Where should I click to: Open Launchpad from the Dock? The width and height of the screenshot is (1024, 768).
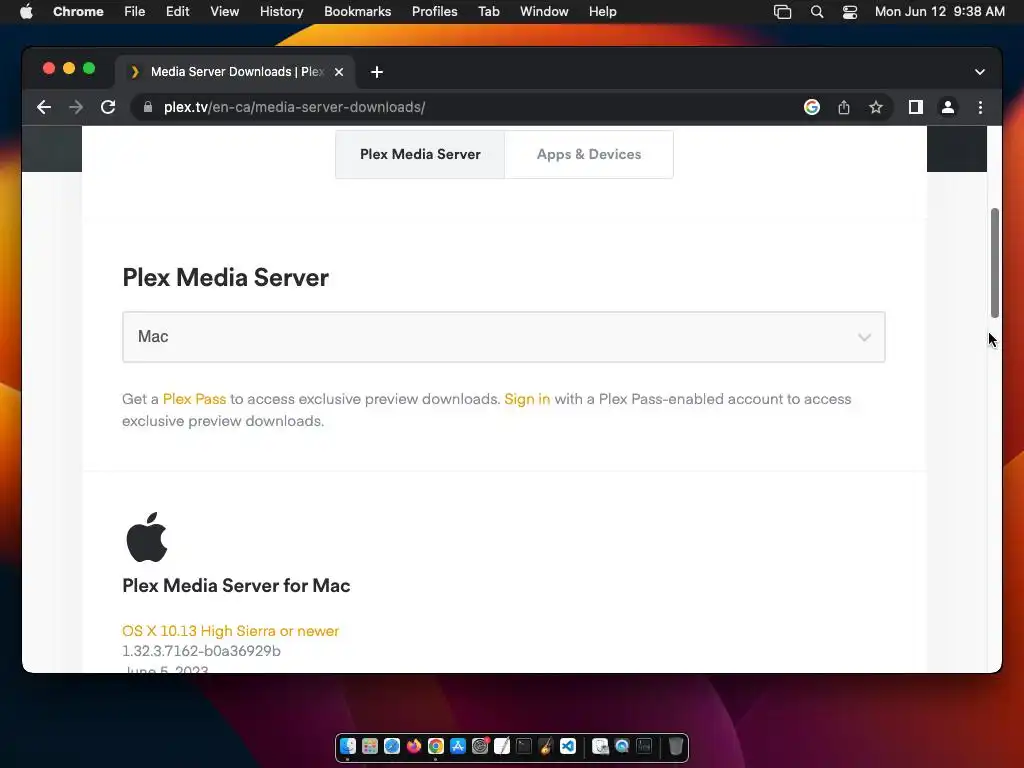(370, 746)
